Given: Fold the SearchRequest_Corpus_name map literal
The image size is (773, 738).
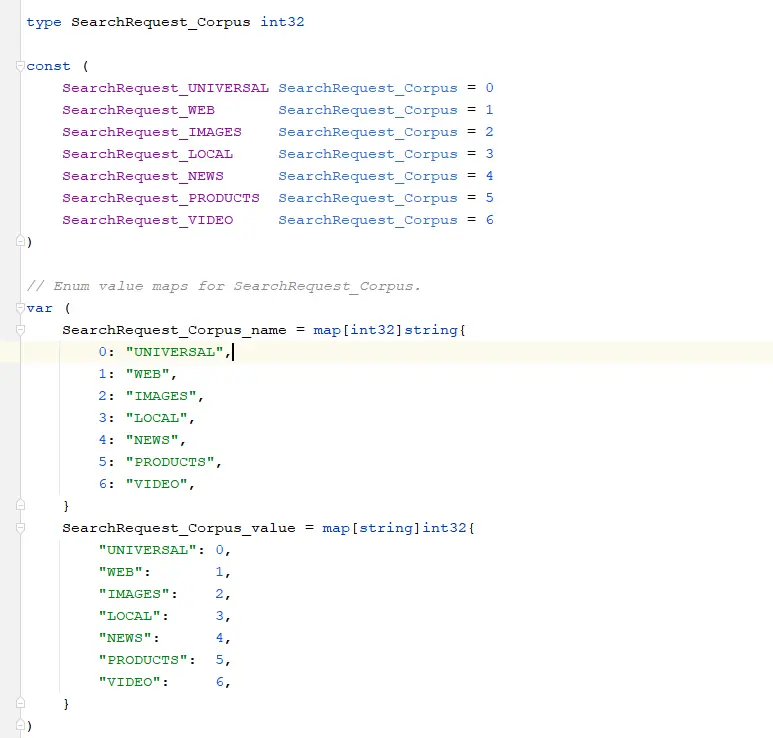Looking at the screenshot, I should coord(20,330).
